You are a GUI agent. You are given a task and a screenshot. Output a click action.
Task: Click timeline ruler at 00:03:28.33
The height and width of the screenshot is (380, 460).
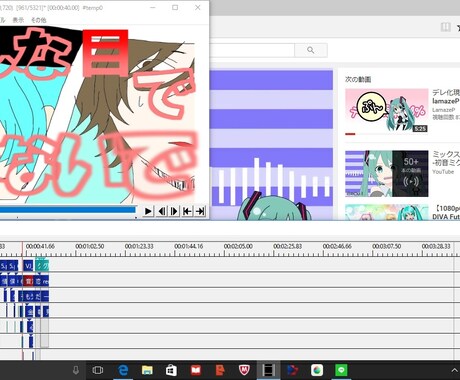436,246
